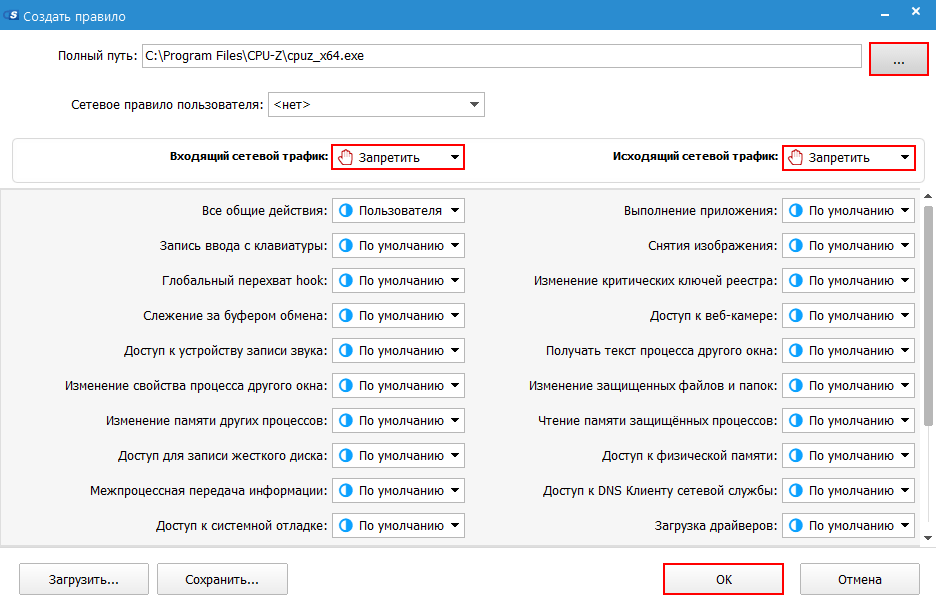Close the 'Создать правило' window
The image size is (936, 610).
(x=916, y=12)
